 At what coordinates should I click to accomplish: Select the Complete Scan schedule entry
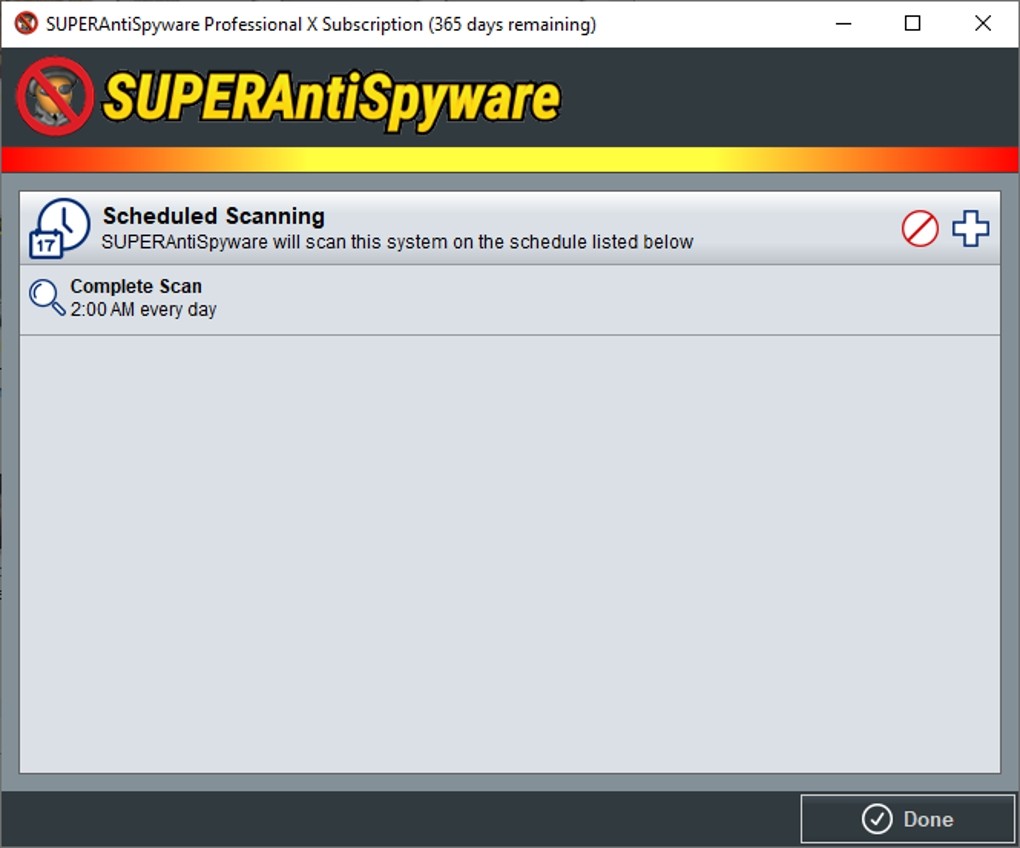[x=510, y=299]
